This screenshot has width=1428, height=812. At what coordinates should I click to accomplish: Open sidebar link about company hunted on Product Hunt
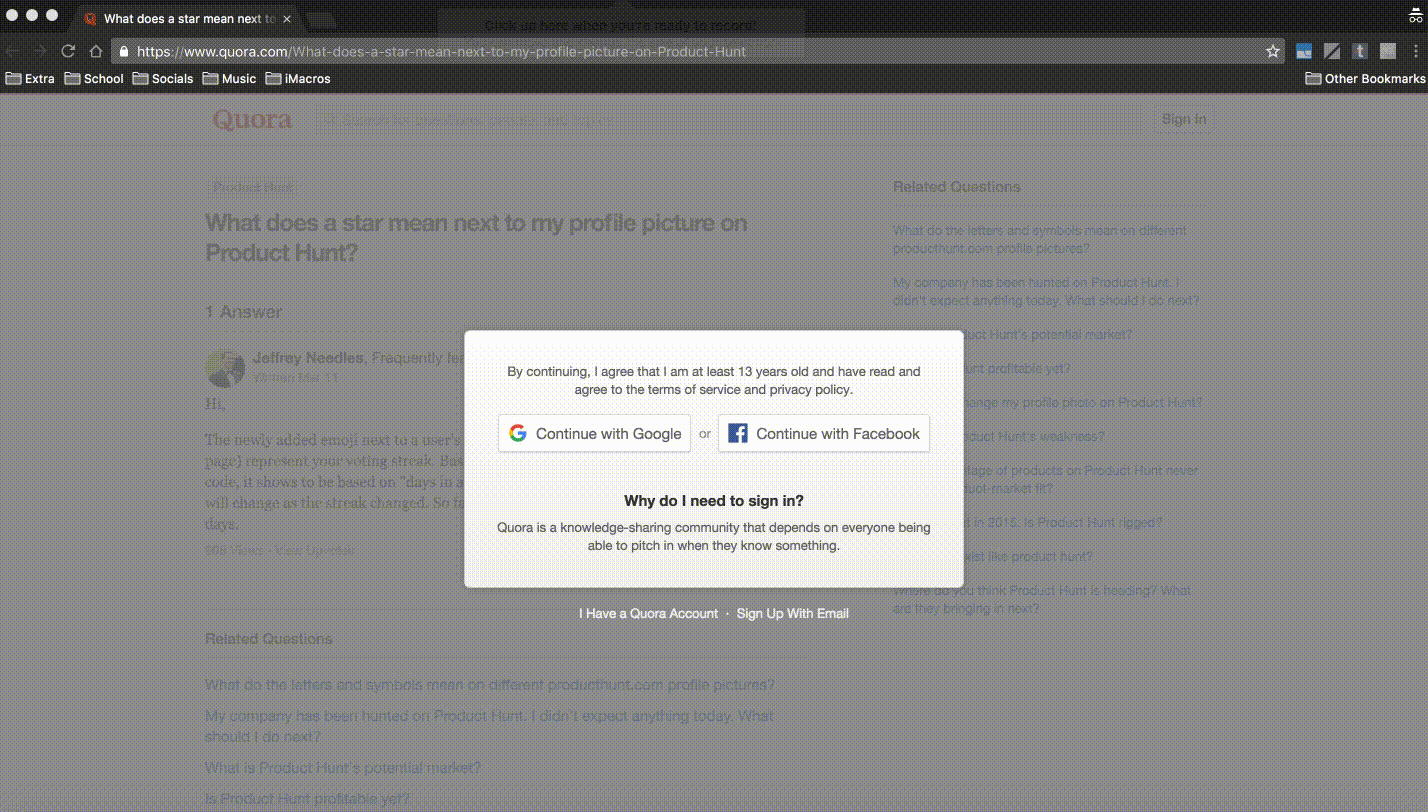click(x=1046, y=291)
